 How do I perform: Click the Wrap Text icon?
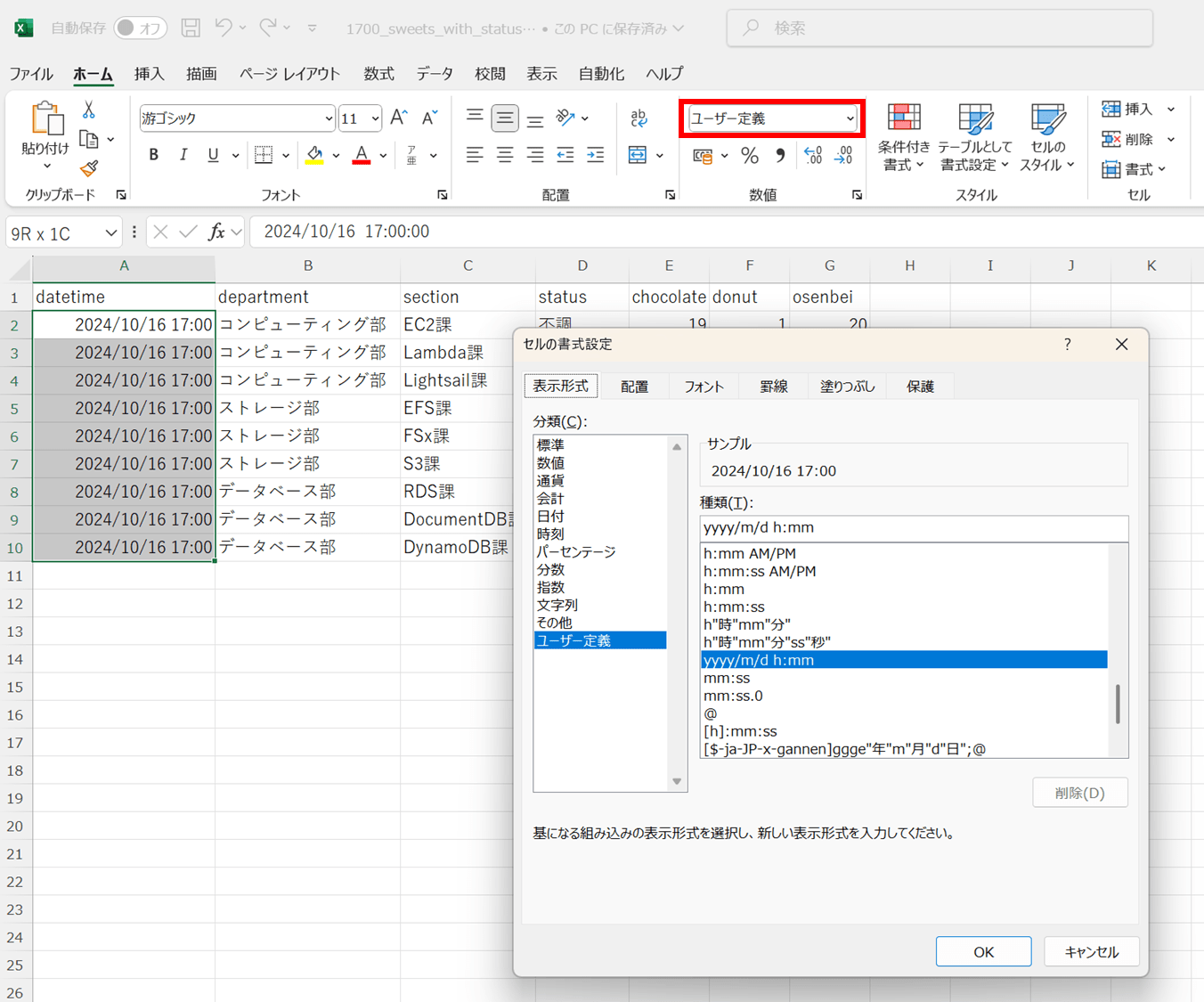pos(639,118)
